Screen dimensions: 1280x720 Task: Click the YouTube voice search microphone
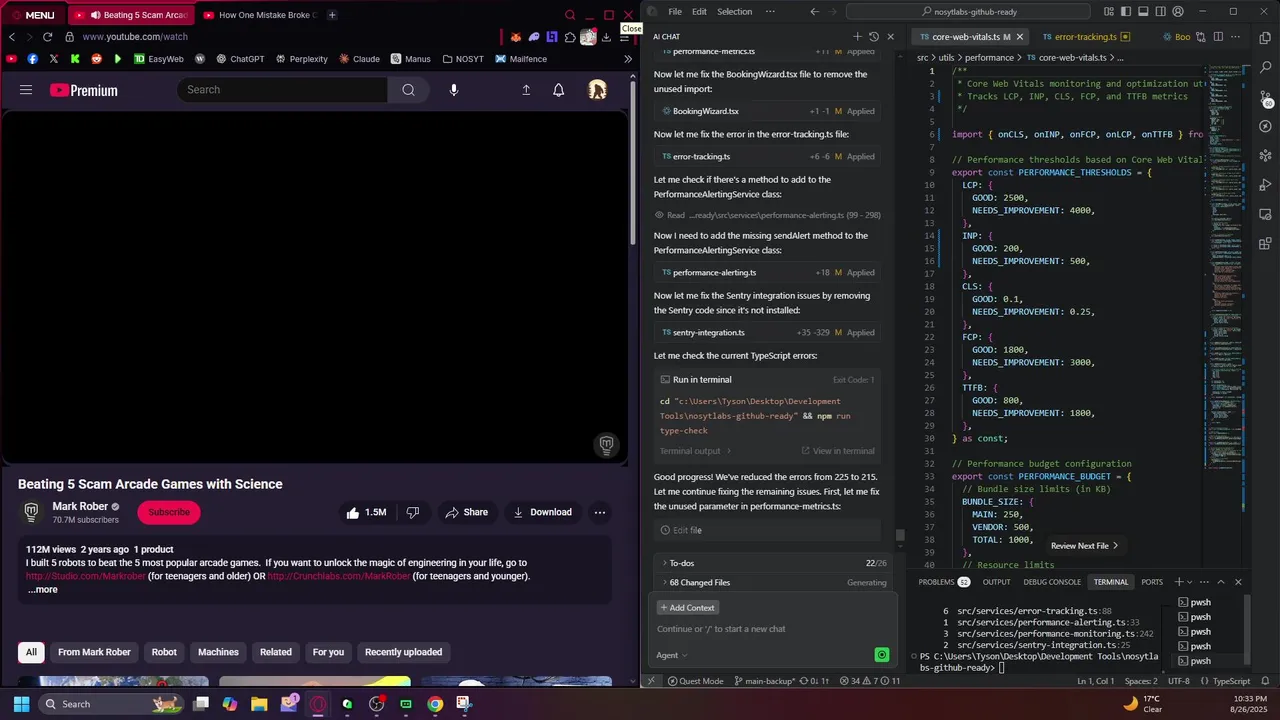[x=454, y=90]
